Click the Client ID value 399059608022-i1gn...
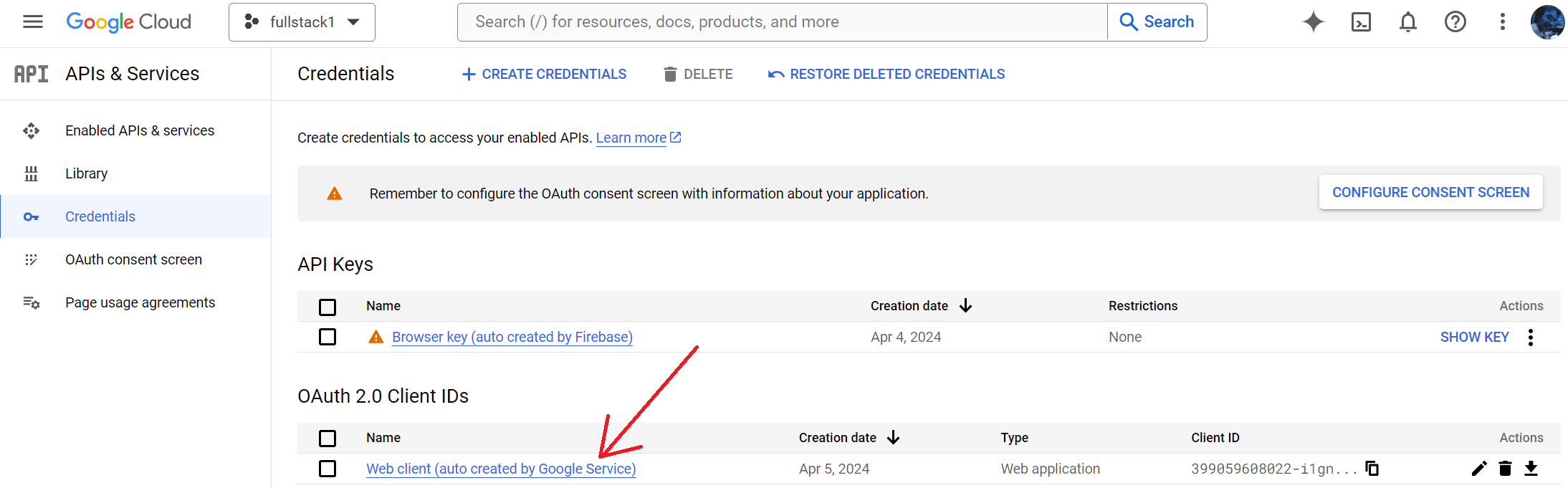 pyautogui.click(x=1274, y=469)
